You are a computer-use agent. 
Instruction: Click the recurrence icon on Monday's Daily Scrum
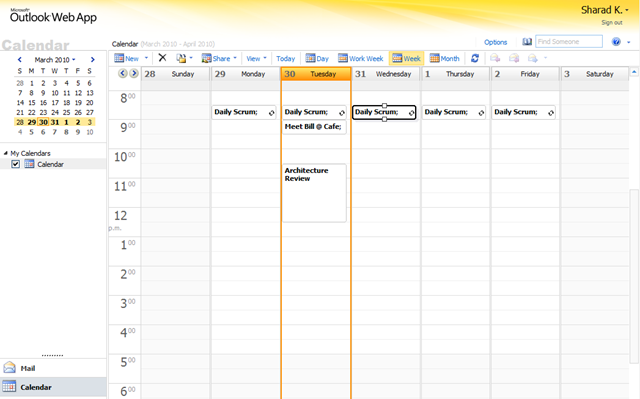tap(271, 113)
